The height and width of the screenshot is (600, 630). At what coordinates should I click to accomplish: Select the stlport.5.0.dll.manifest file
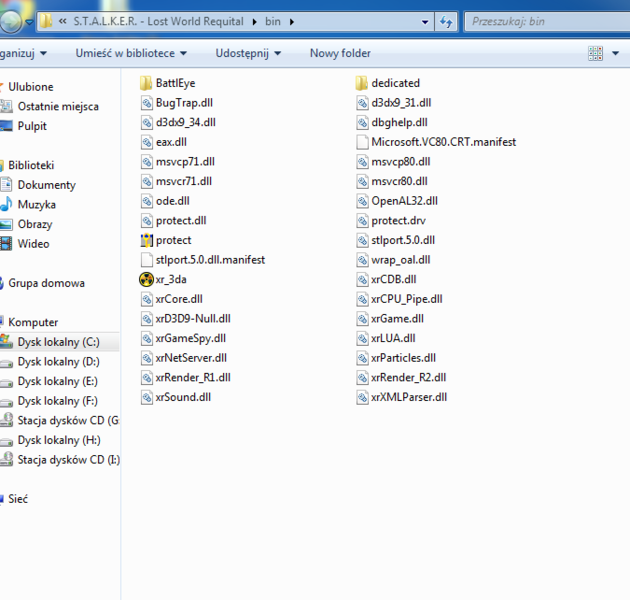coord(209,260)
